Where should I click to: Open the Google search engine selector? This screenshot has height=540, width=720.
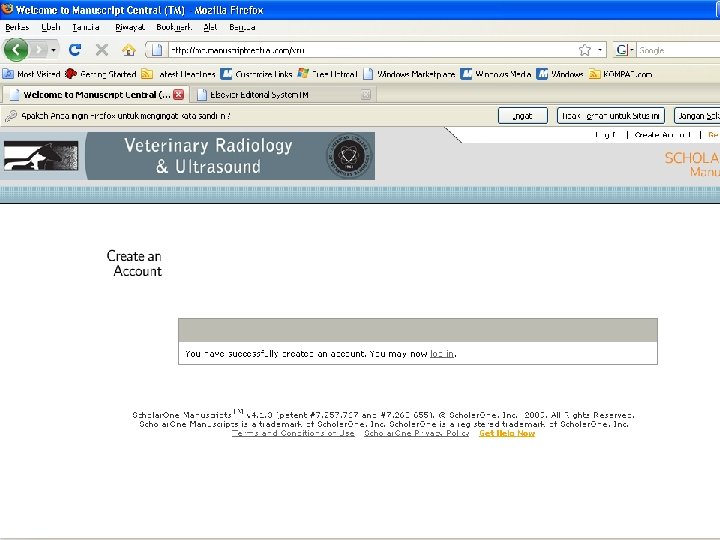[625, 50]
